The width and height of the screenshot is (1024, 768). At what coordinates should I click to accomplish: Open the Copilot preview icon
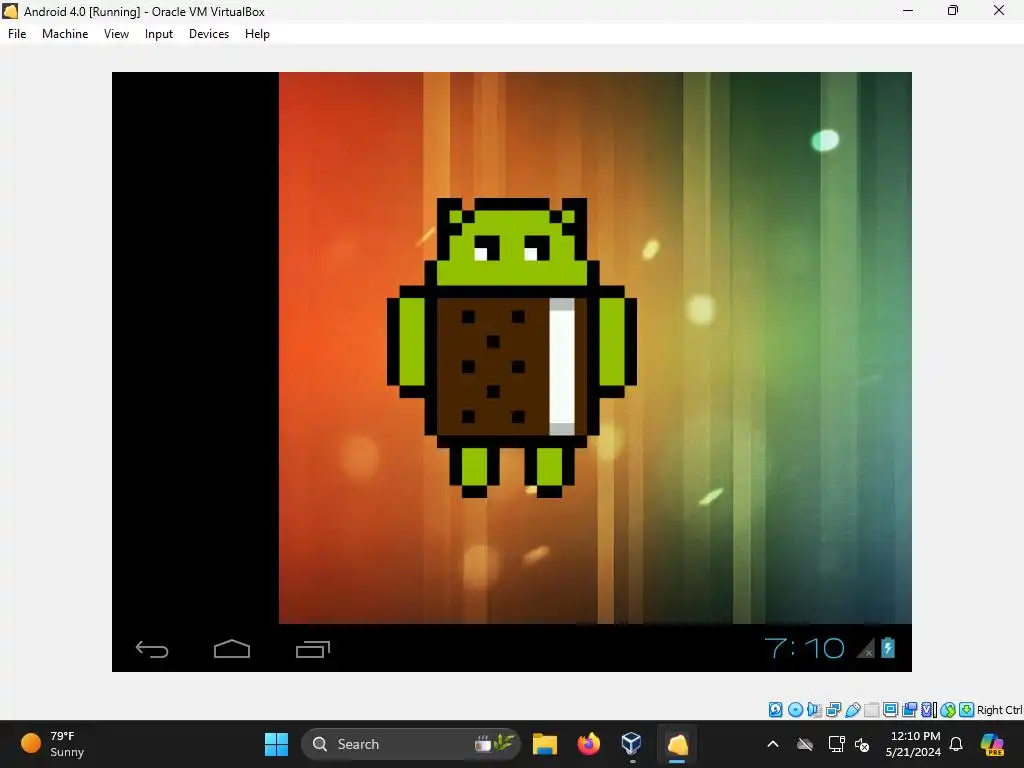pyautogui.click(x=992, y=744)
